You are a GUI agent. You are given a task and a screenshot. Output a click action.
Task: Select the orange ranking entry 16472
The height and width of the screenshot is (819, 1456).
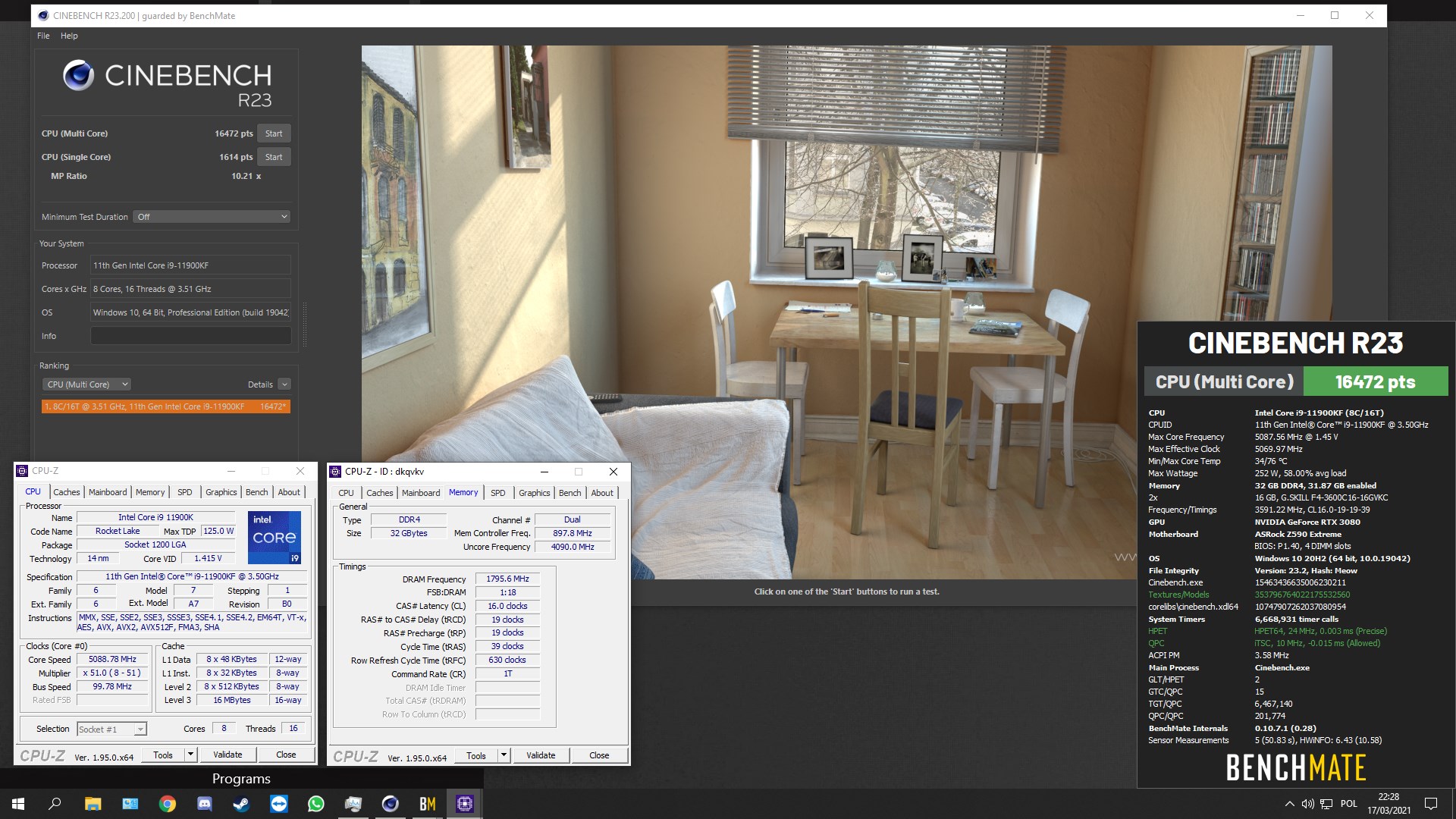point(165,406)
